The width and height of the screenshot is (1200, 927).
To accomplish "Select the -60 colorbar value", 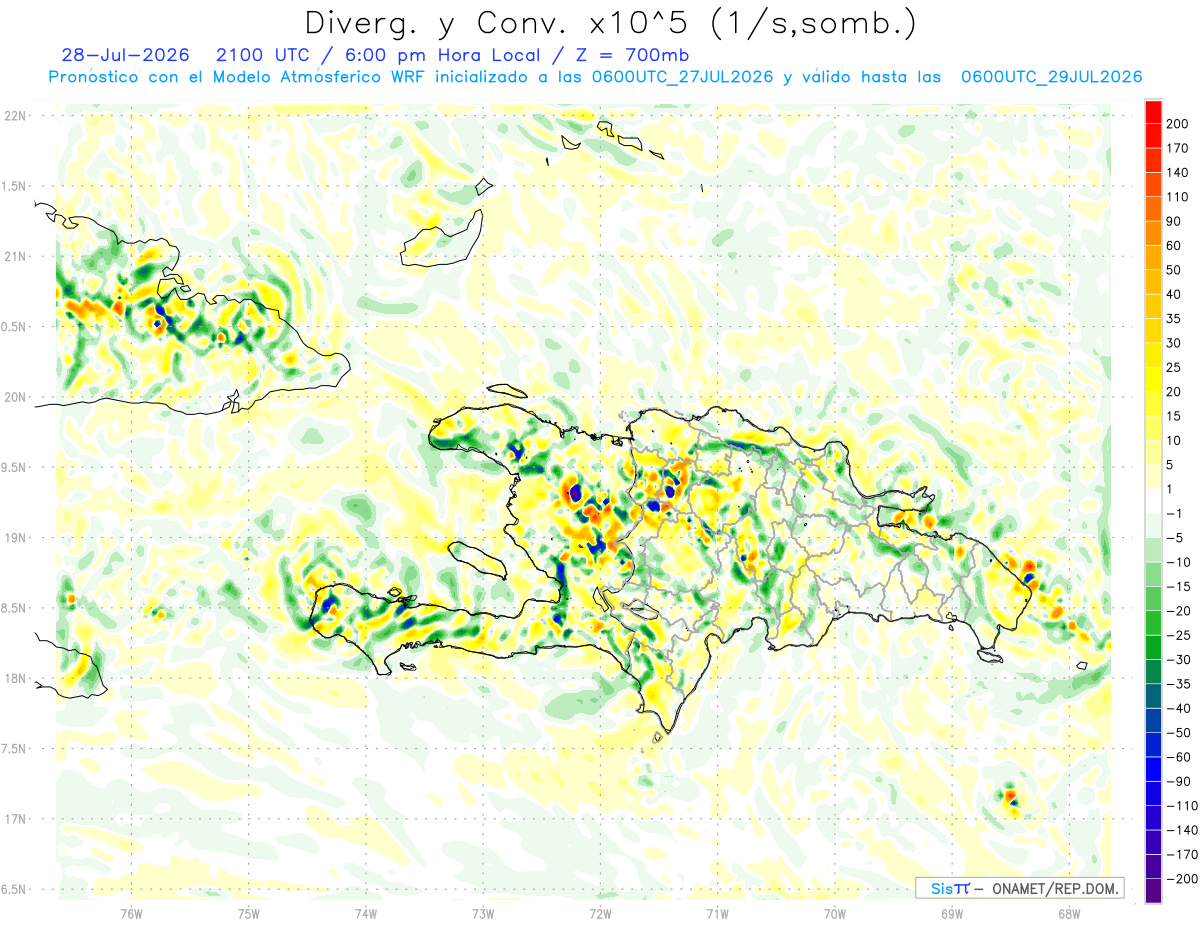I will point(1177,759).
